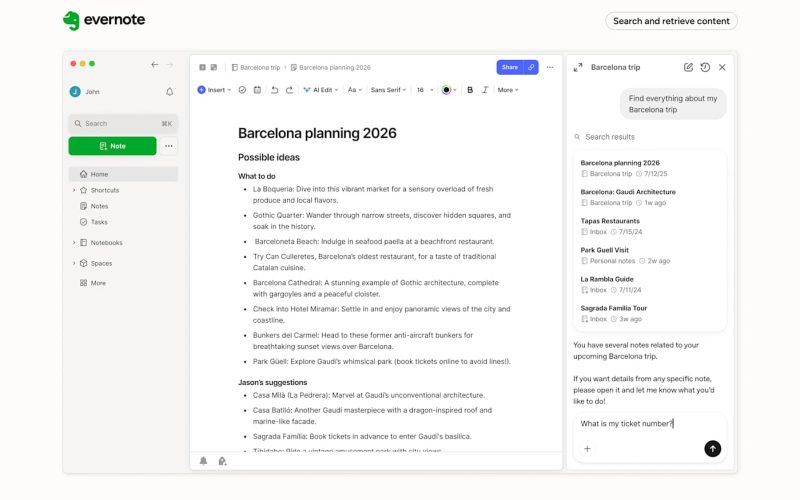
Task: Undo the last edit
Action: (x=274, y=90)
